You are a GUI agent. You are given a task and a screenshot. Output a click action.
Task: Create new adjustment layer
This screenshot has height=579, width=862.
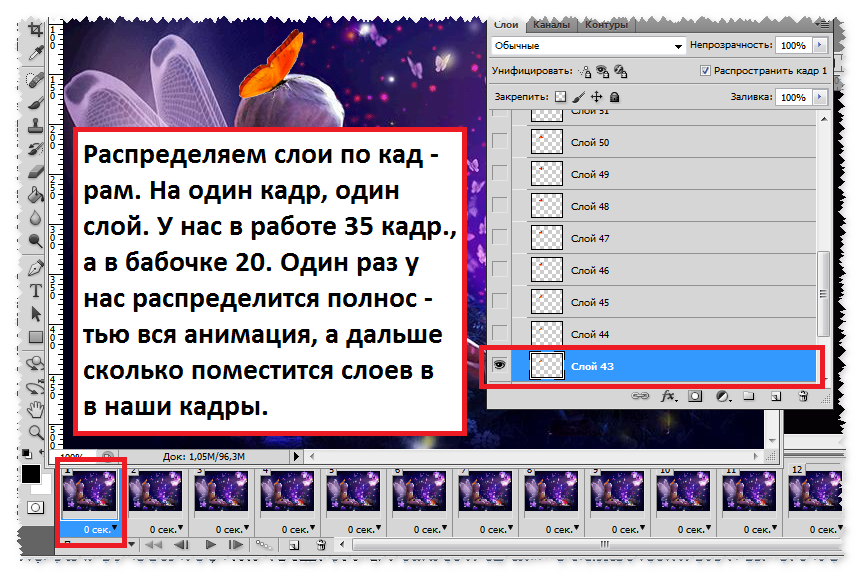(723, 396)
